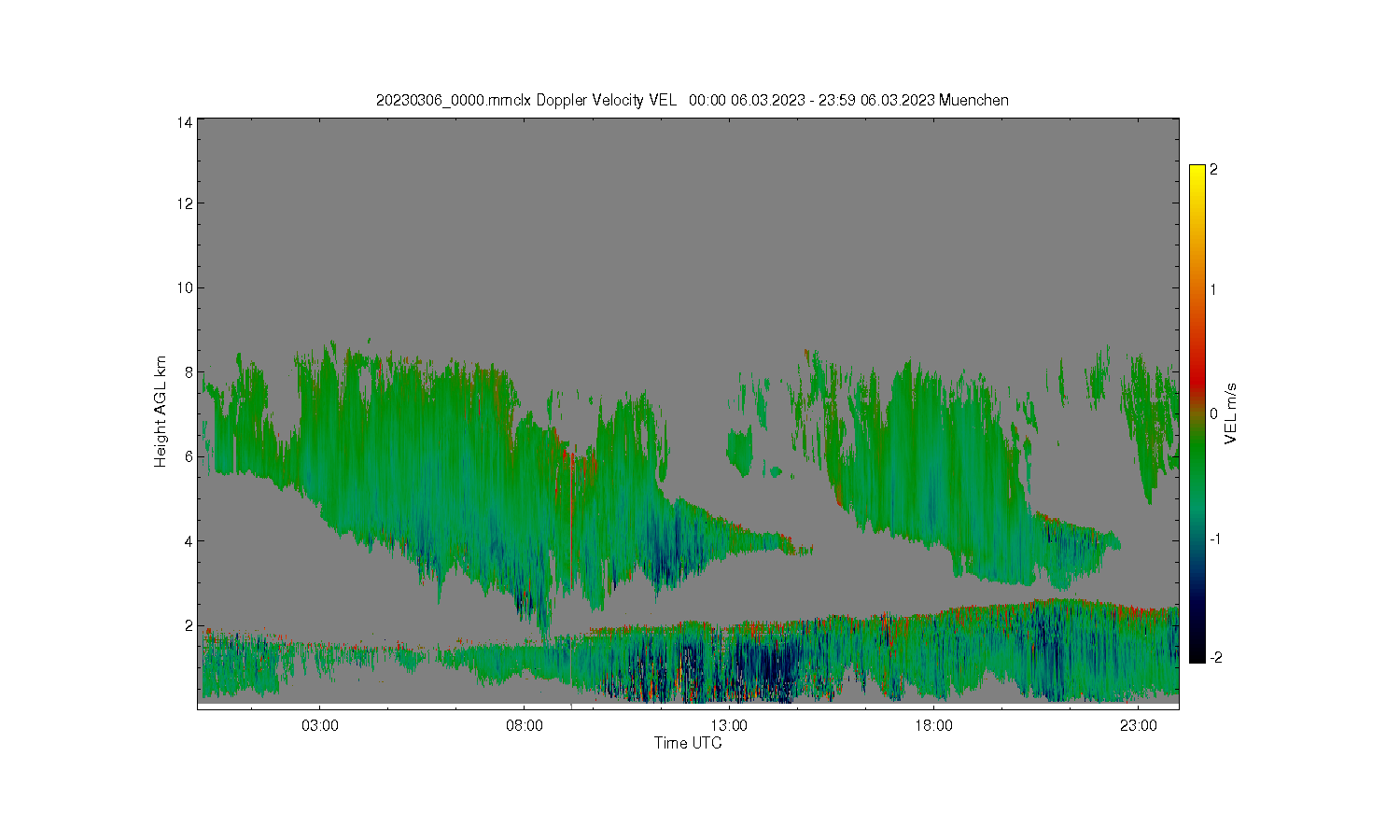The image size is (1400, 840).
Task: Click the colorbar '-1' label
Action: click(1215, 539)
